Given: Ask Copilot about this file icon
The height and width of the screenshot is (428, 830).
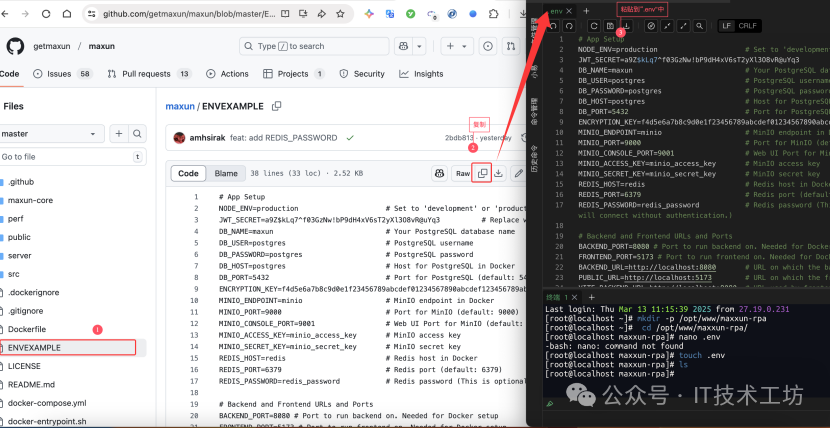Looking at the screenshot, I should click(439, 174).
